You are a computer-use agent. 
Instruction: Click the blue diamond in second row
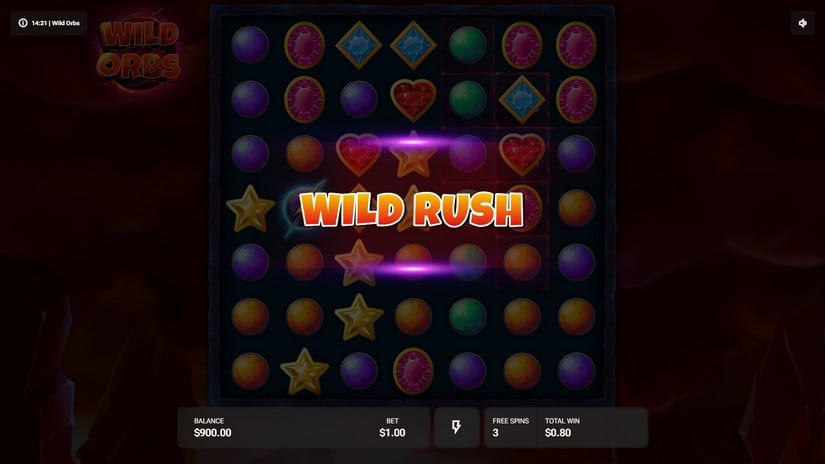point(522,99)
